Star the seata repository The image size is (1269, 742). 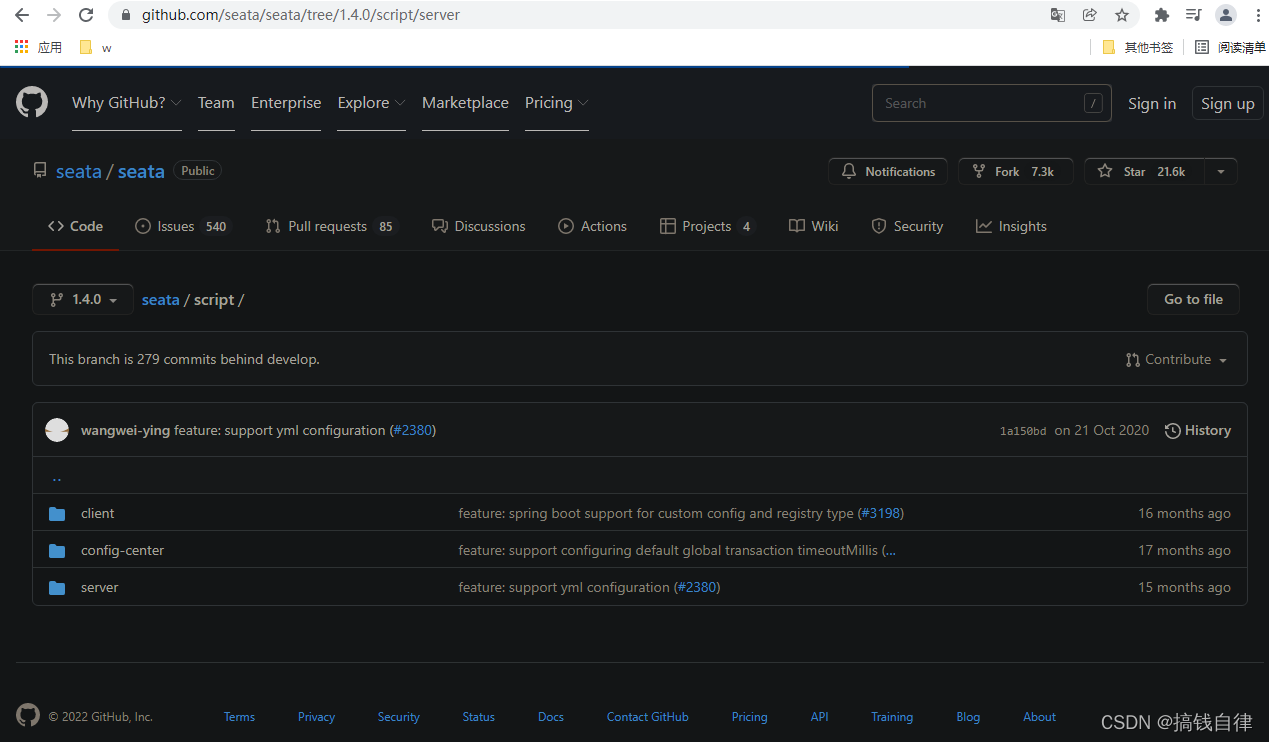point(1145,172)
